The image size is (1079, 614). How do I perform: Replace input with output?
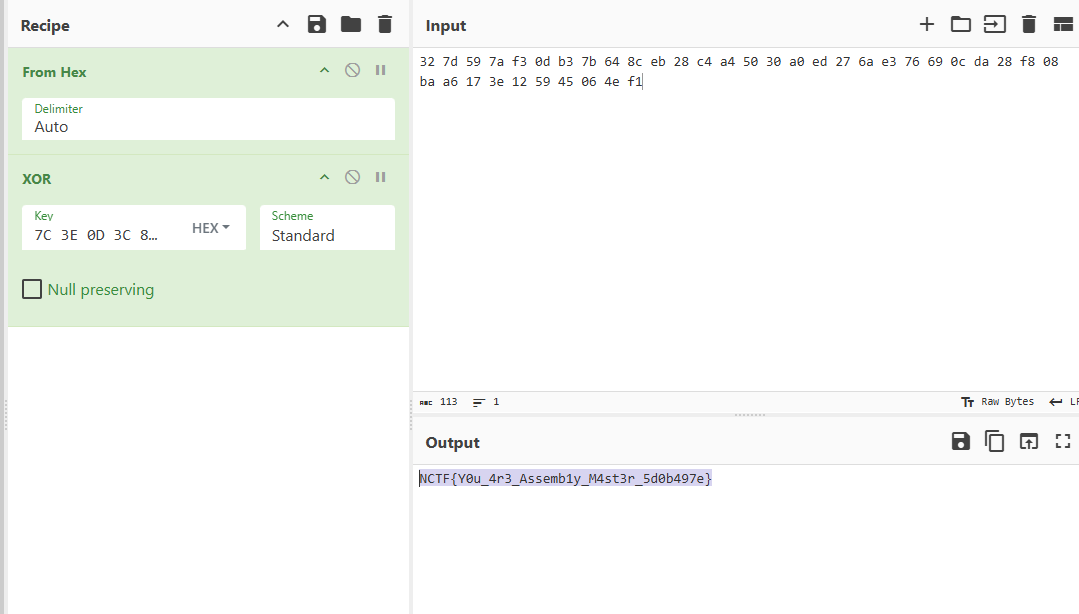(1029, 441)
